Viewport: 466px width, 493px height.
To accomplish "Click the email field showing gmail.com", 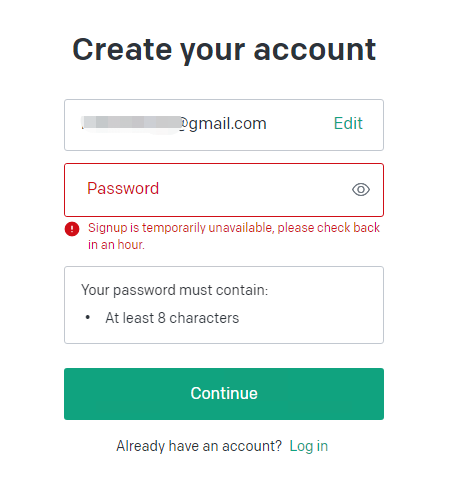I will [224, 125].
